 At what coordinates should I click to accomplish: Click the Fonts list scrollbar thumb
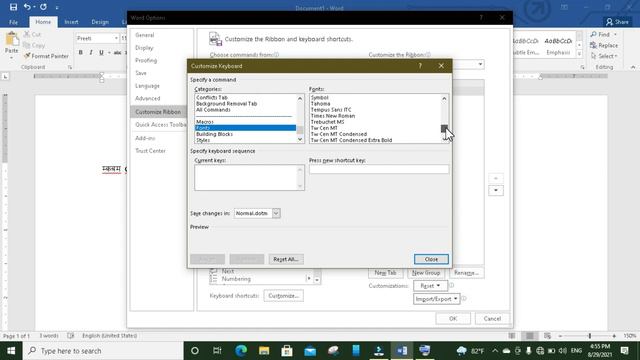[444, 129]
